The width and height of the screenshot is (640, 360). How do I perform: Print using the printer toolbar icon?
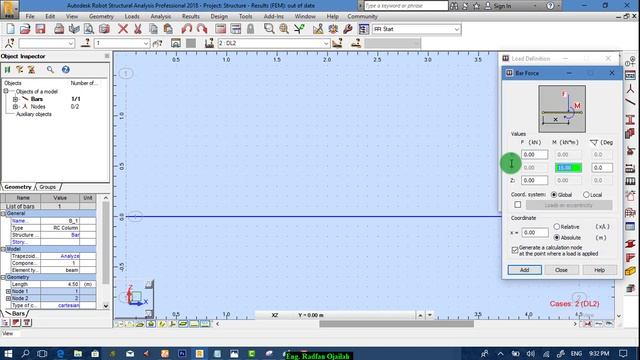tap(59, 29)
